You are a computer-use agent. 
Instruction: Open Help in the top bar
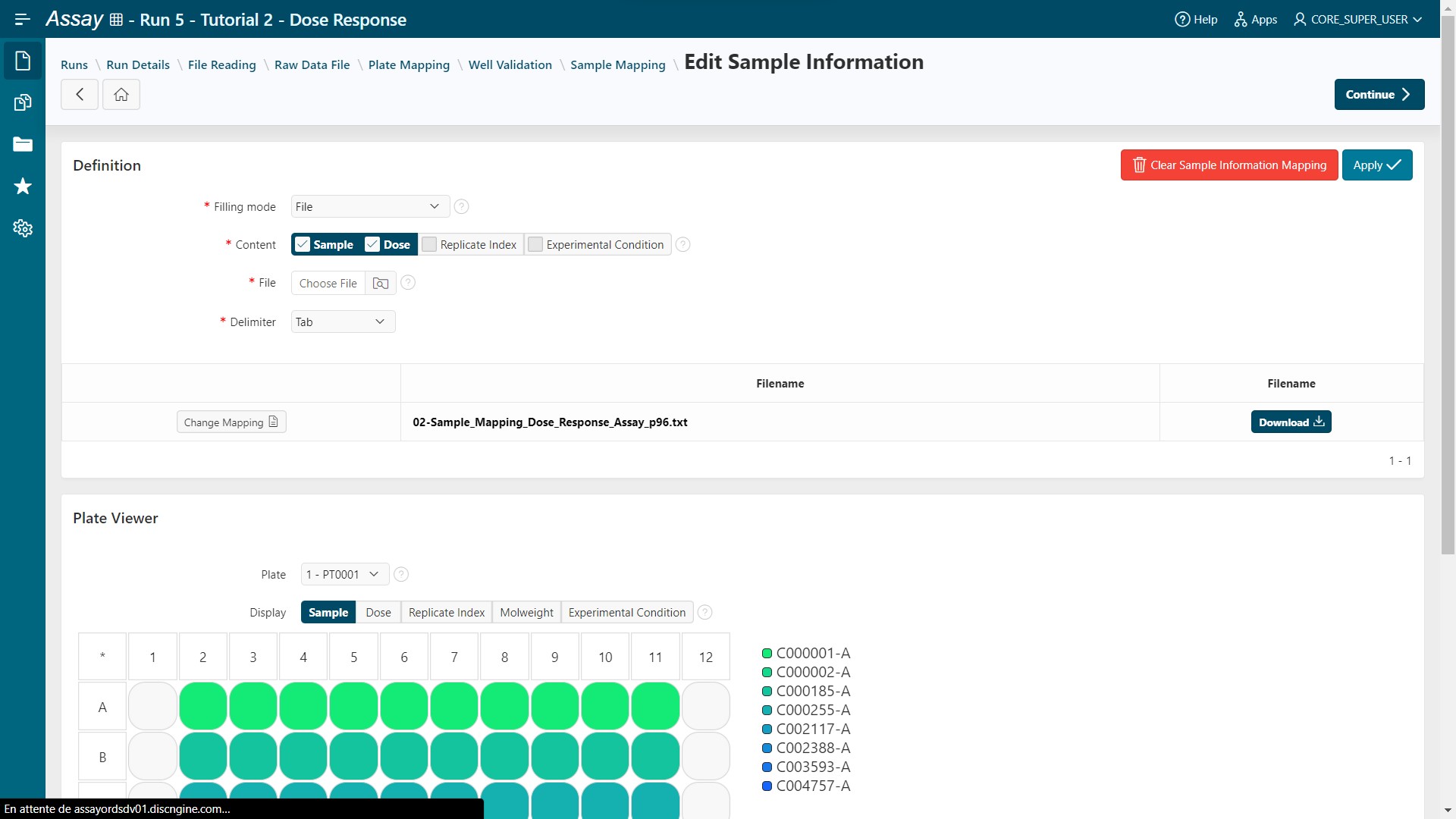(1196, 19)
